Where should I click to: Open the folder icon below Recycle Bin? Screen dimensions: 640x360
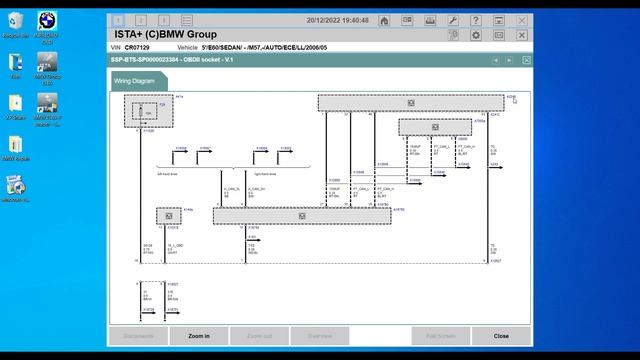pos(16,65)
